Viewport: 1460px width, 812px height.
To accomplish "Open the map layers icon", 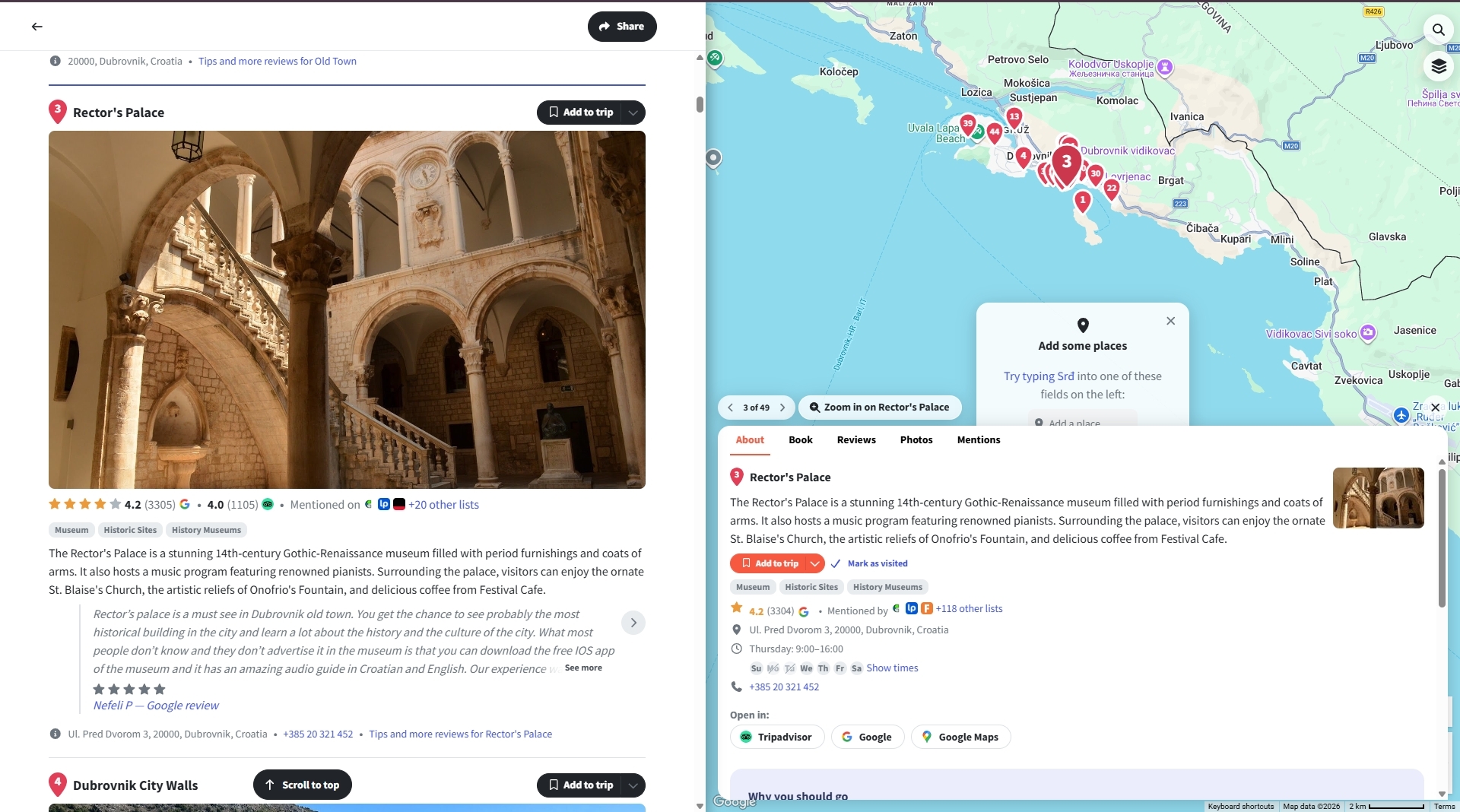I will point(1438,67).
